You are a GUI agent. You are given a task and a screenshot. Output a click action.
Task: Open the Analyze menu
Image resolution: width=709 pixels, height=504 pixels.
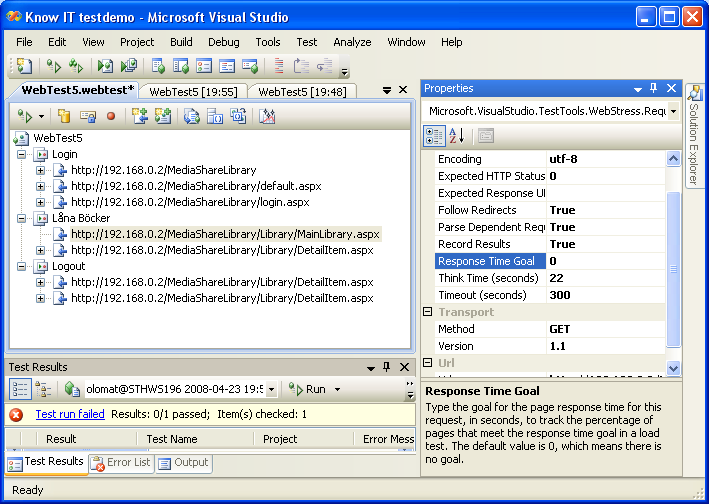tap(352, 42)
